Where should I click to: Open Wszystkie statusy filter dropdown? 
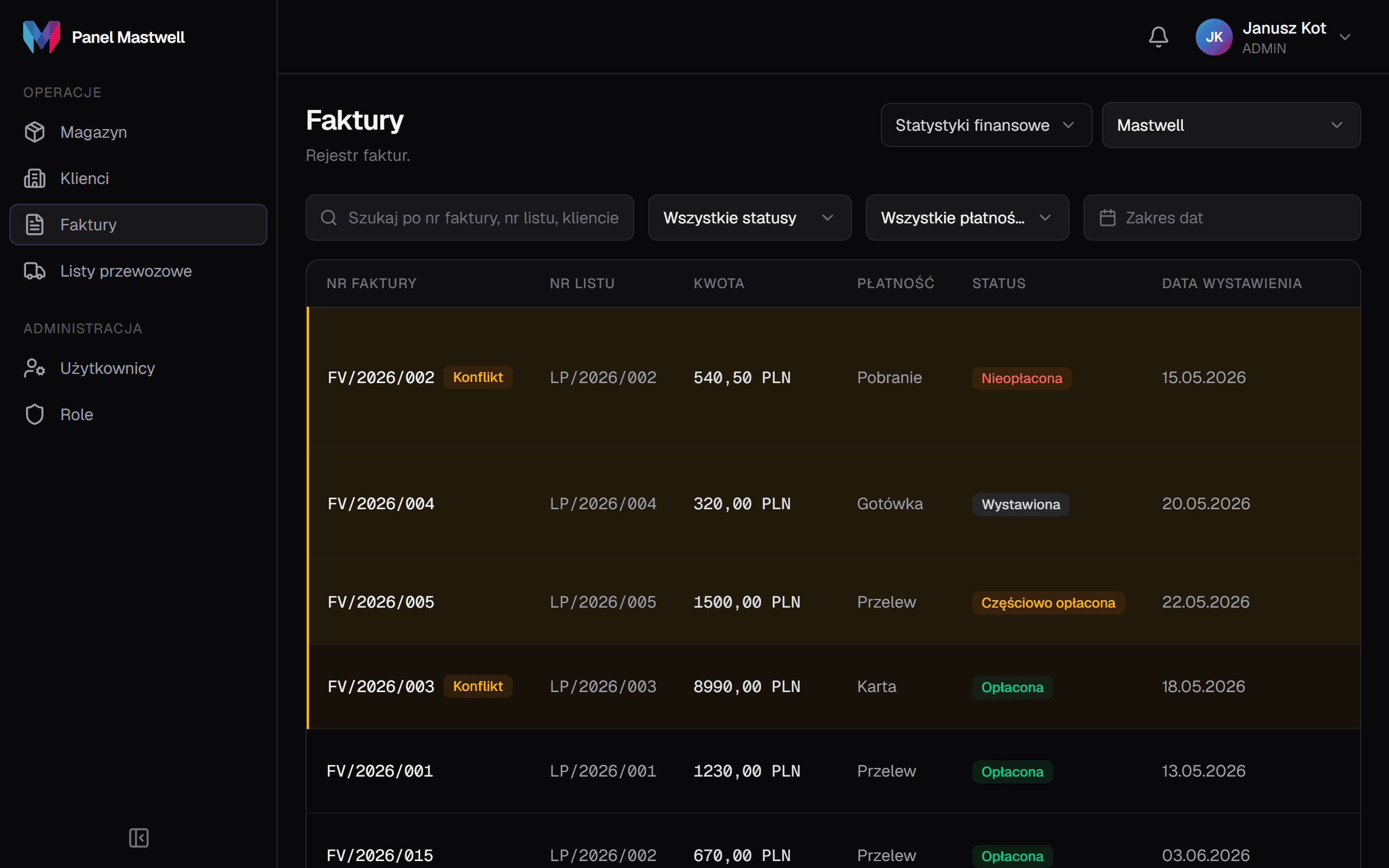[x=749, y=218]
